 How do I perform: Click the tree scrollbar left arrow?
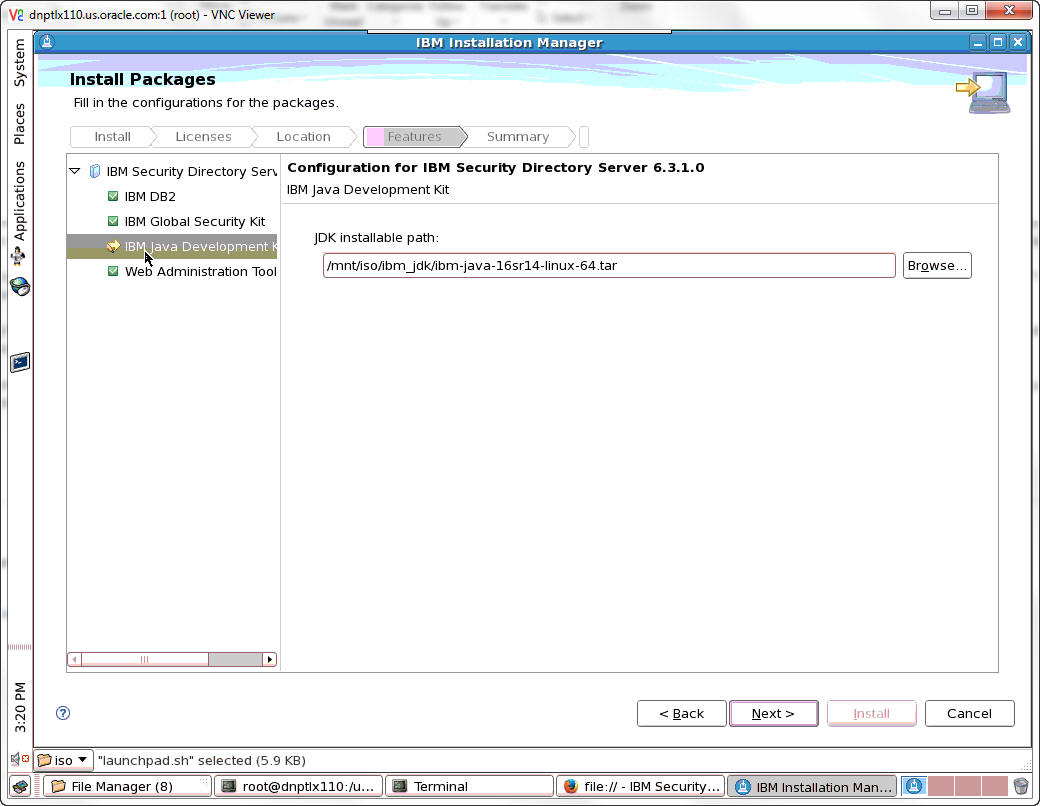[74, 659]
